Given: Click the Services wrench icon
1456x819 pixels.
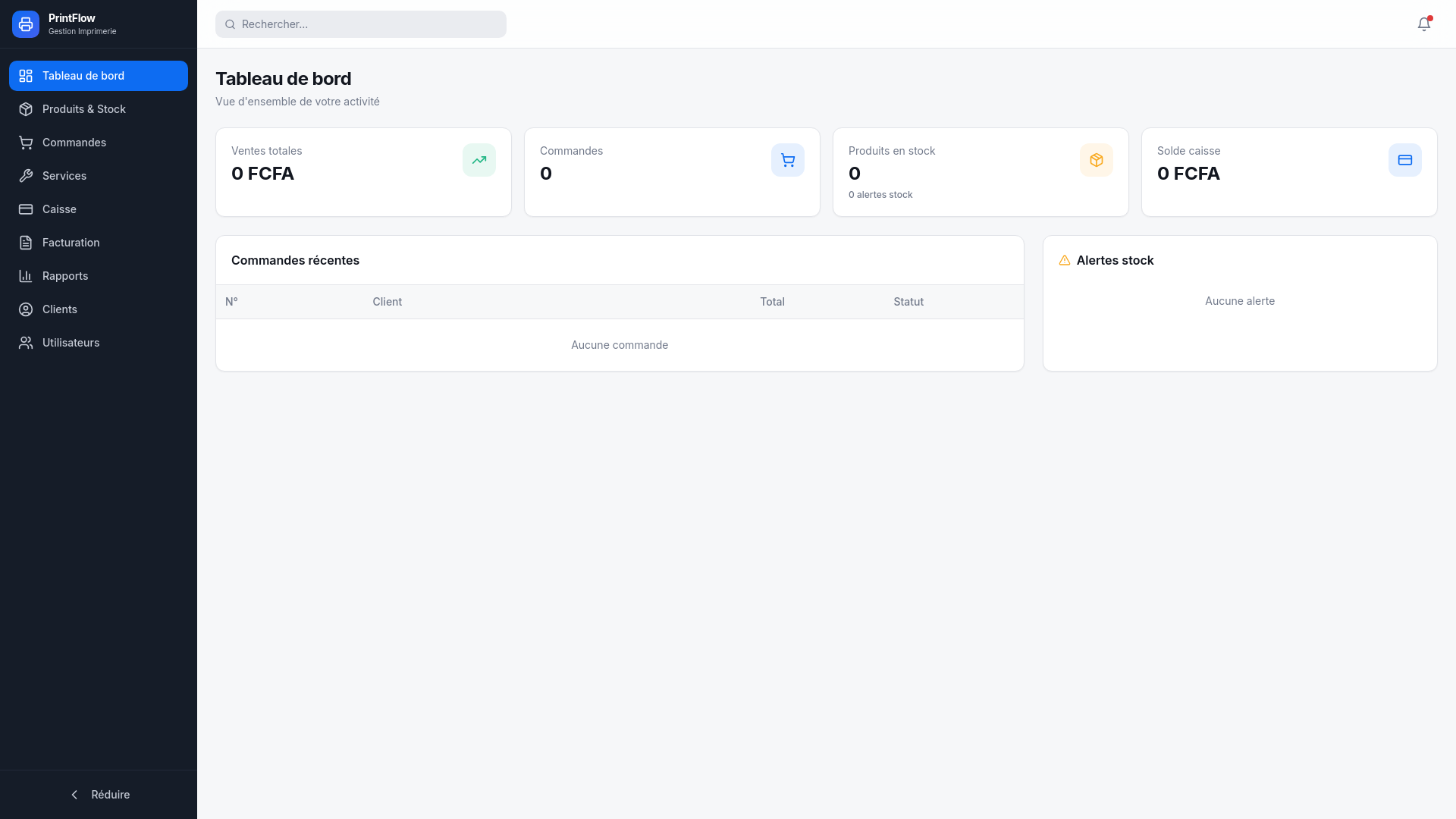Looking at the screenshot, I should coord(26,176).
